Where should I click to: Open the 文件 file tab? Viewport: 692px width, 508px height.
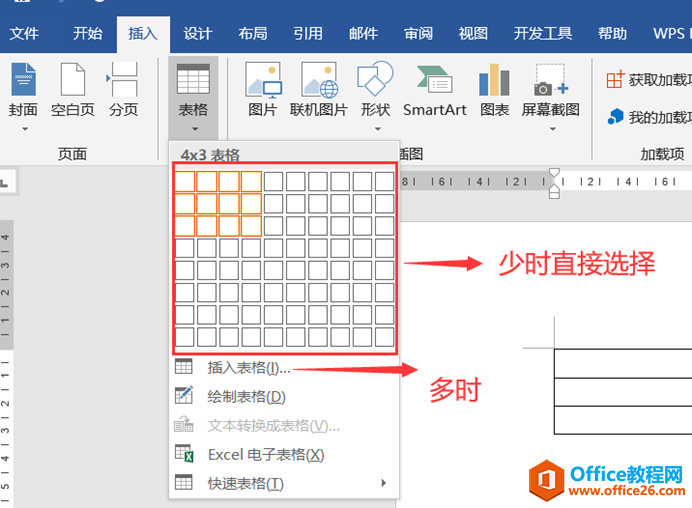(24, 34)
